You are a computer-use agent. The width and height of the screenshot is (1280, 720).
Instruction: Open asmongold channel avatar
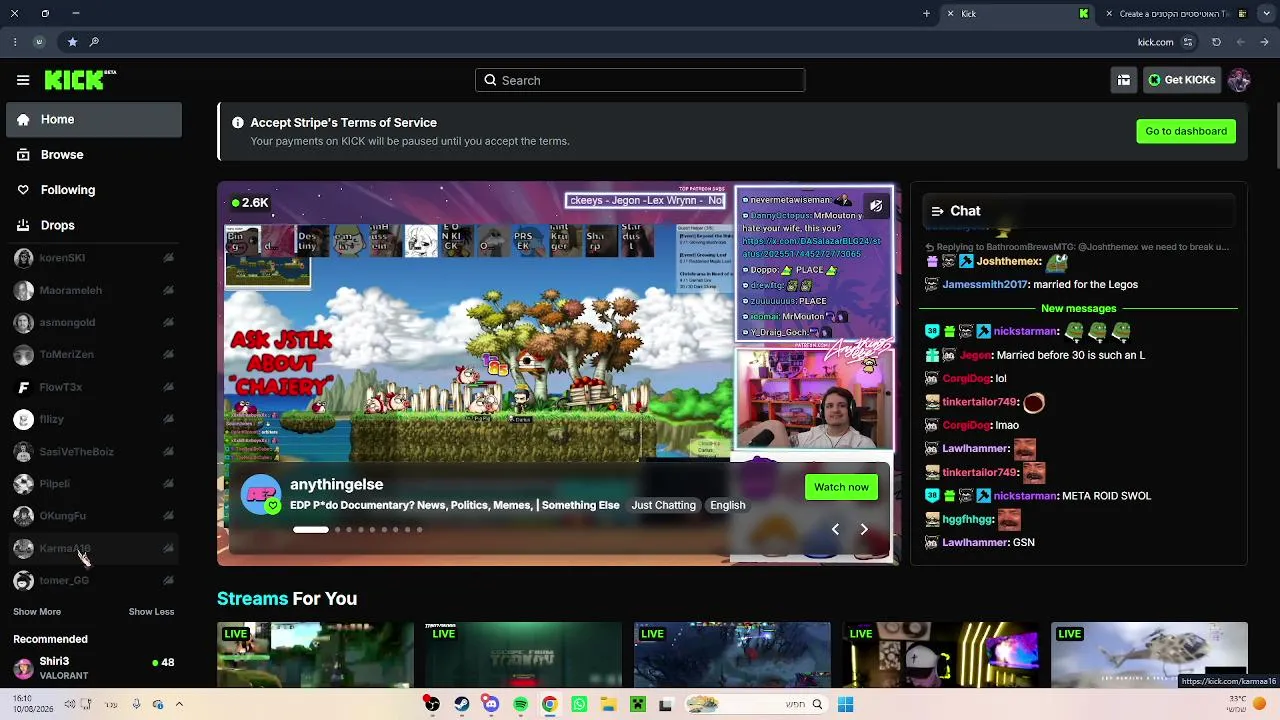click(23, 323)
